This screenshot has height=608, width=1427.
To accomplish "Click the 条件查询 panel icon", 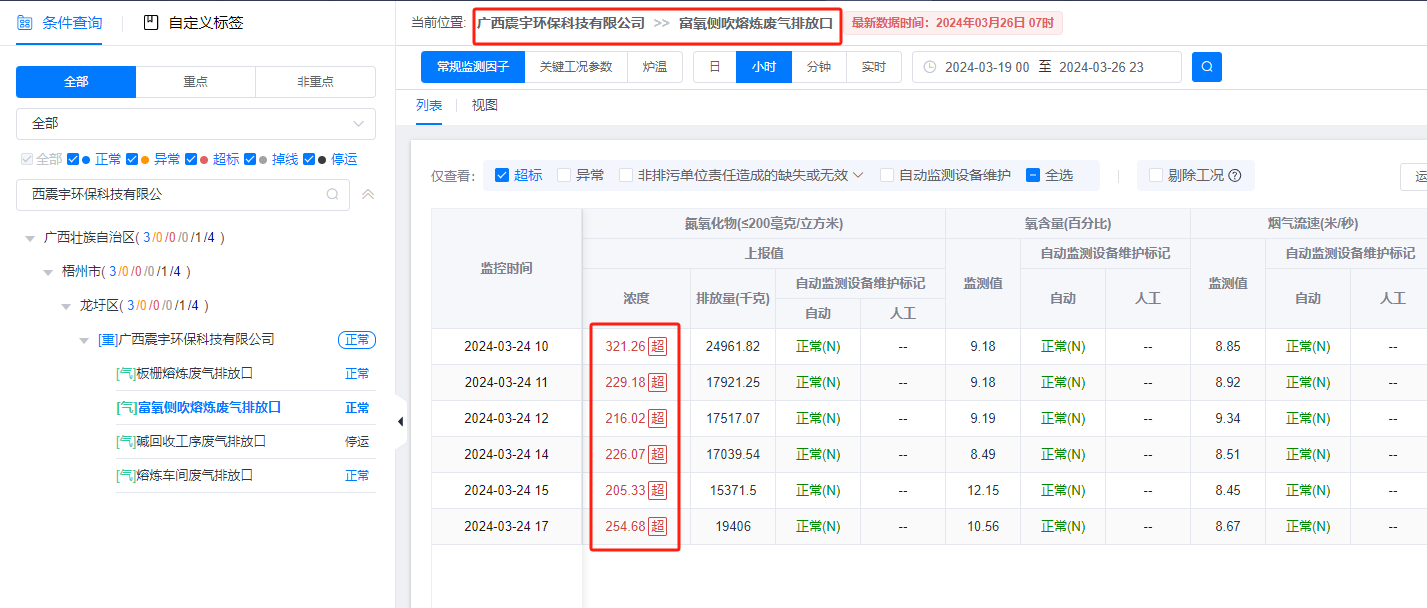I will tap(25, 22).
